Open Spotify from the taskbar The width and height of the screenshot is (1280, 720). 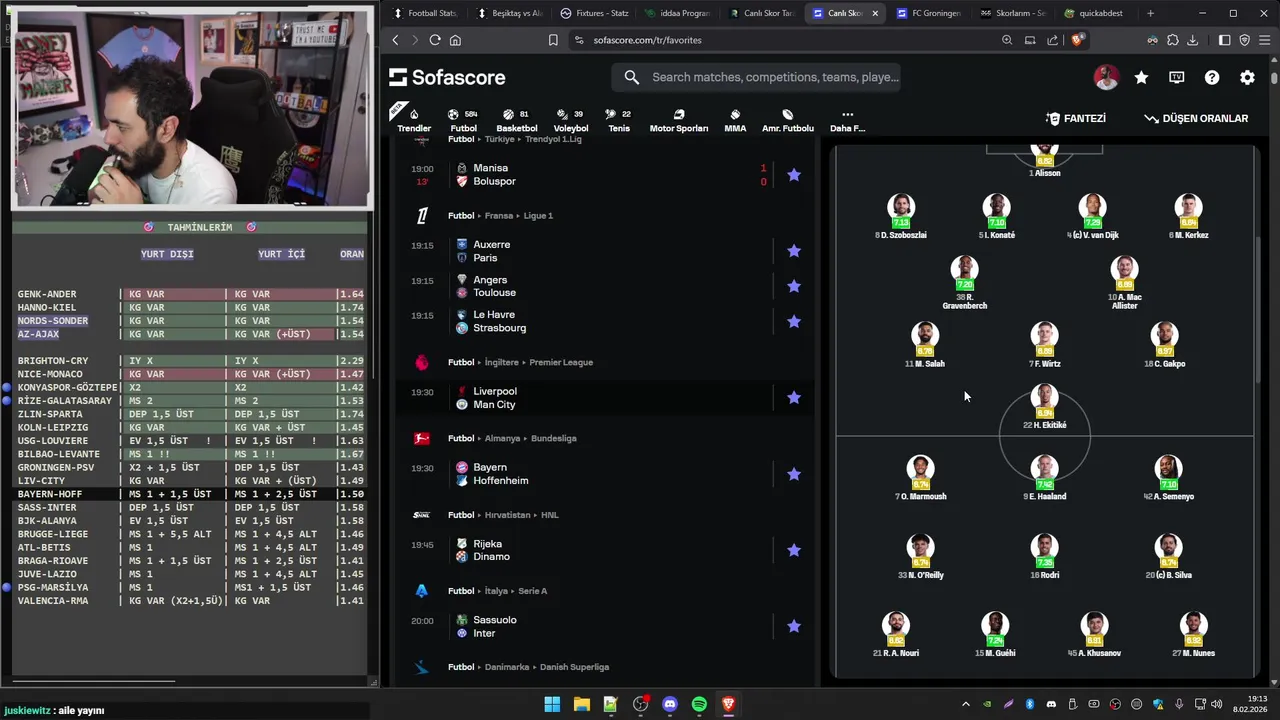point(699,704)
